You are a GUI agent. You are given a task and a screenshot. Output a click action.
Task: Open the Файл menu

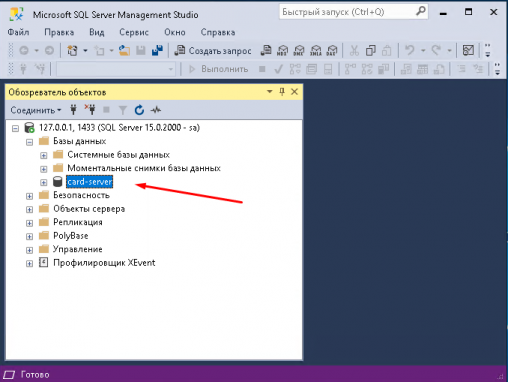coord(18,32)
